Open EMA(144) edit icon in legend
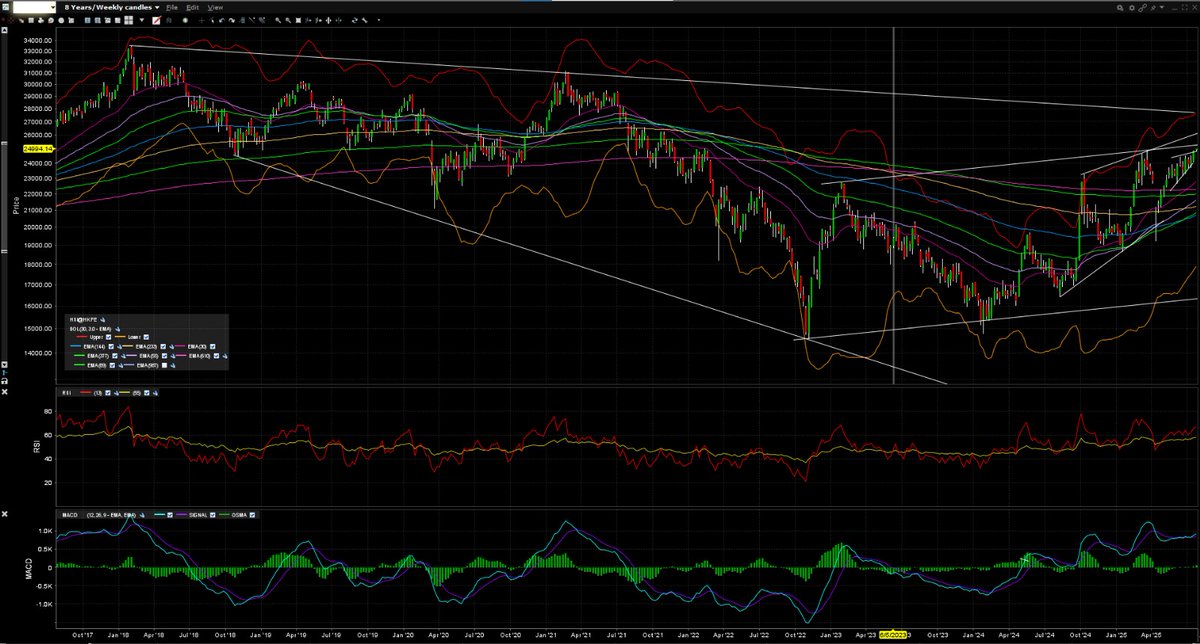 tap(119, 346)
